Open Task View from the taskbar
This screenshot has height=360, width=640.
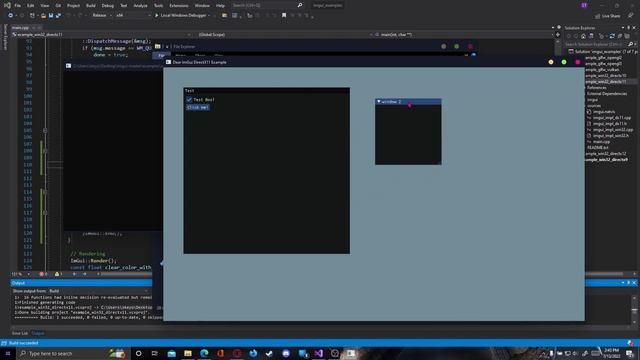pyautogui.click(x=155, y=353)
